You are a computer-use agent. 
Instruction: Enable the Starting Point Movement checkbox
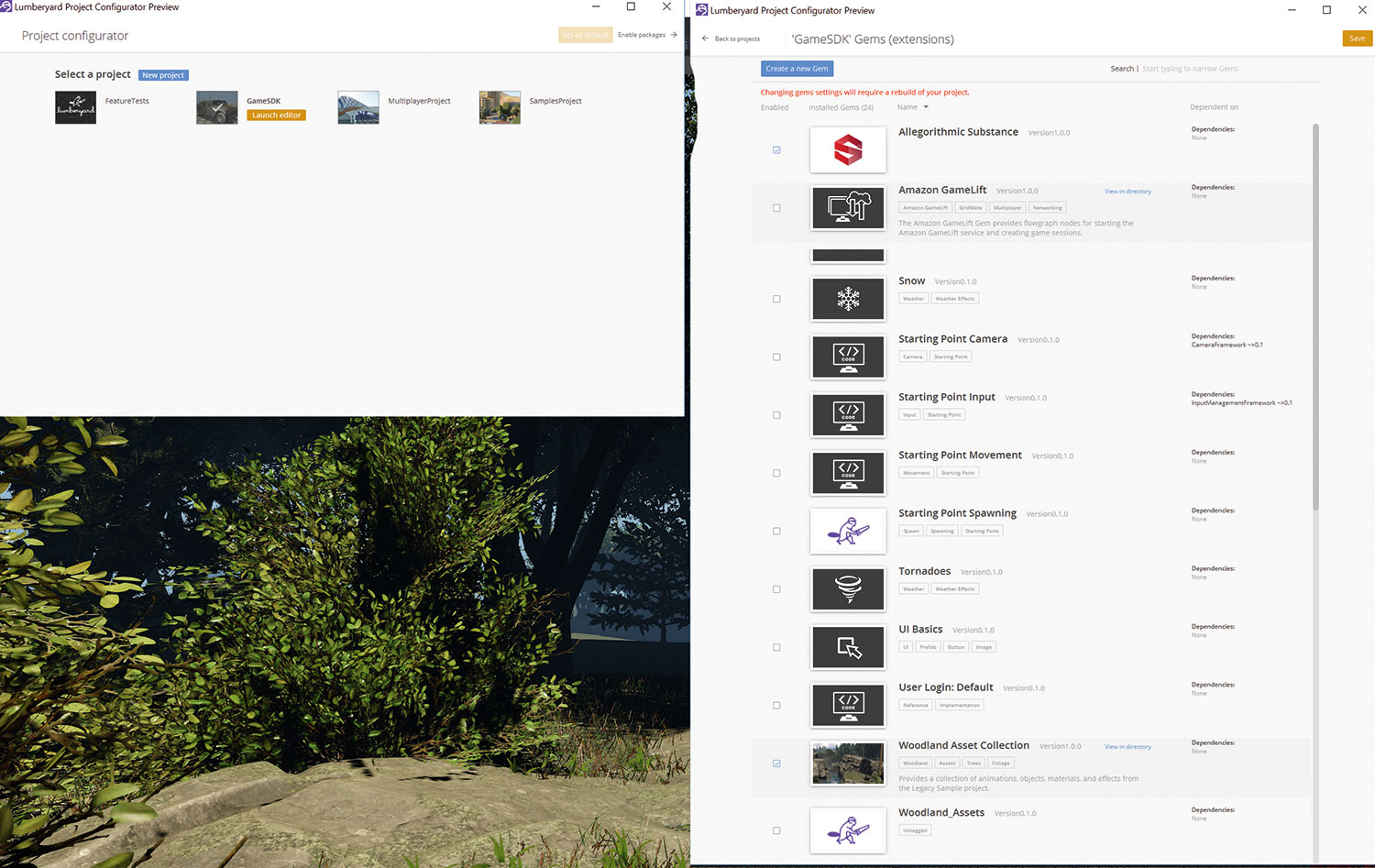[x=776, y=473]
